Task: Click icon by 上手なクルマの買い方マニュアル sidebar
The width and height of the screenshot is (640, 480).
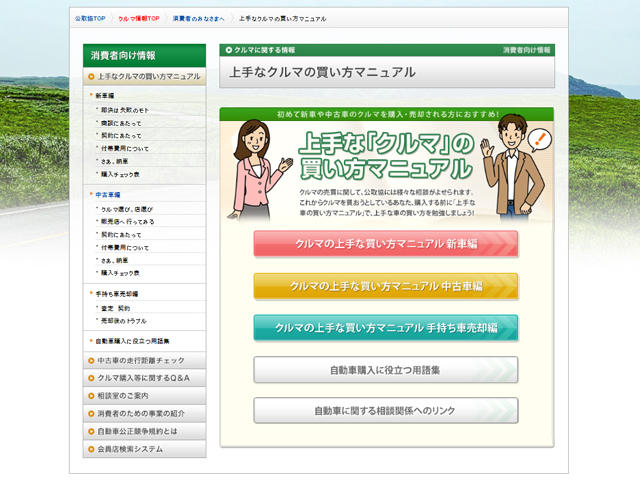Action: 91,76
